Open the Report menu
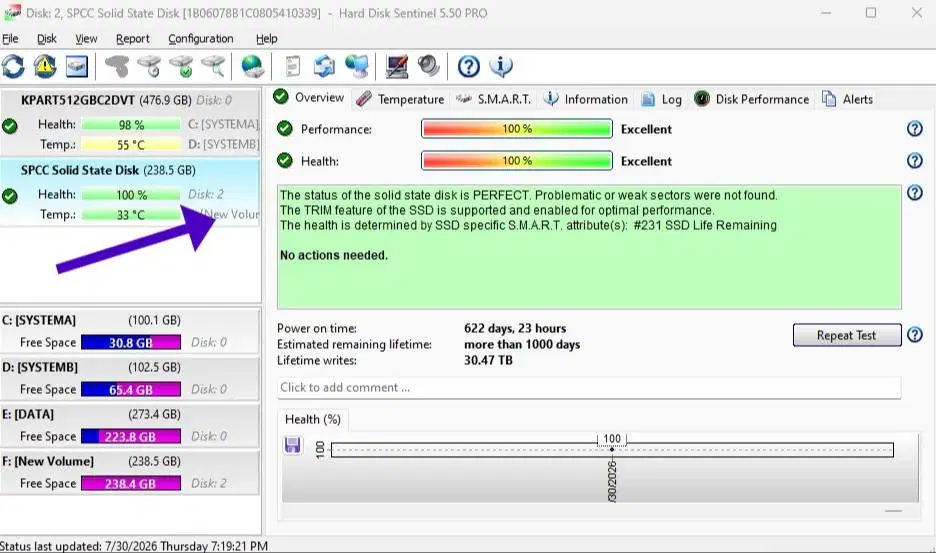This screenshot has height=553, width=936. click(133, 39)
